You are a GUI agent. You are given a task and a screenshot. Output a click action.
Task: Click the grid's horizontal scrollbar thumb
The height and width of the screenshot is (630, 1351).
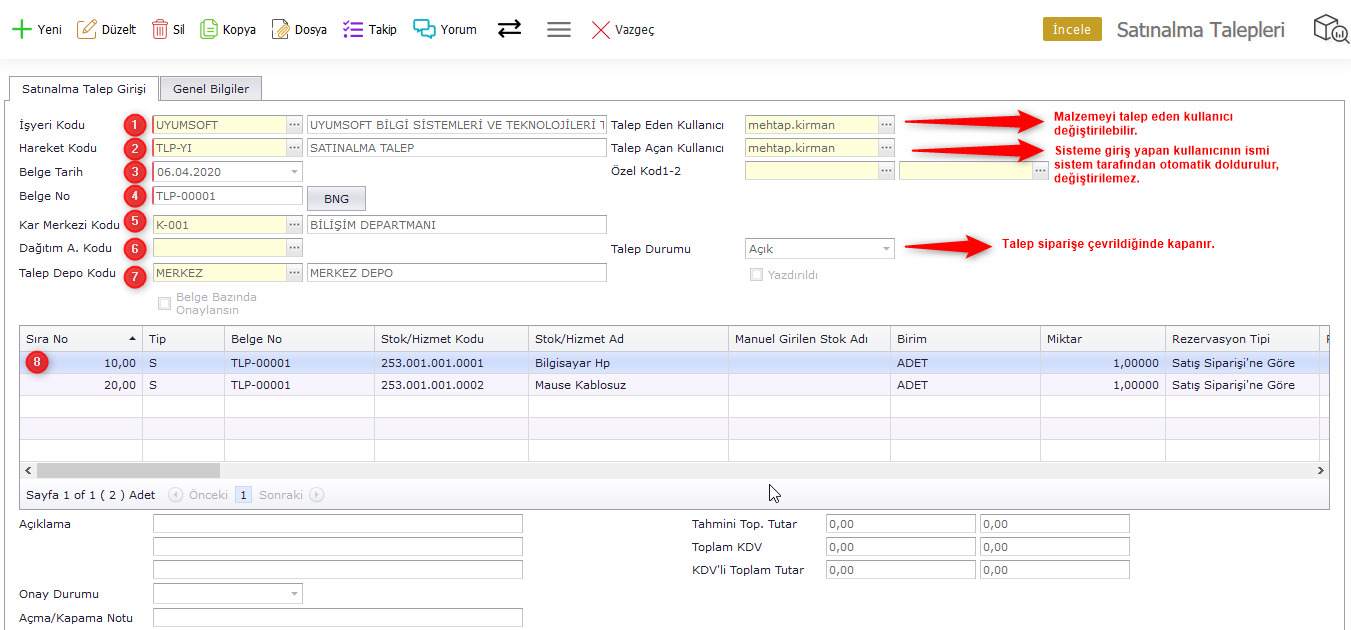click(x=128, y=470)
